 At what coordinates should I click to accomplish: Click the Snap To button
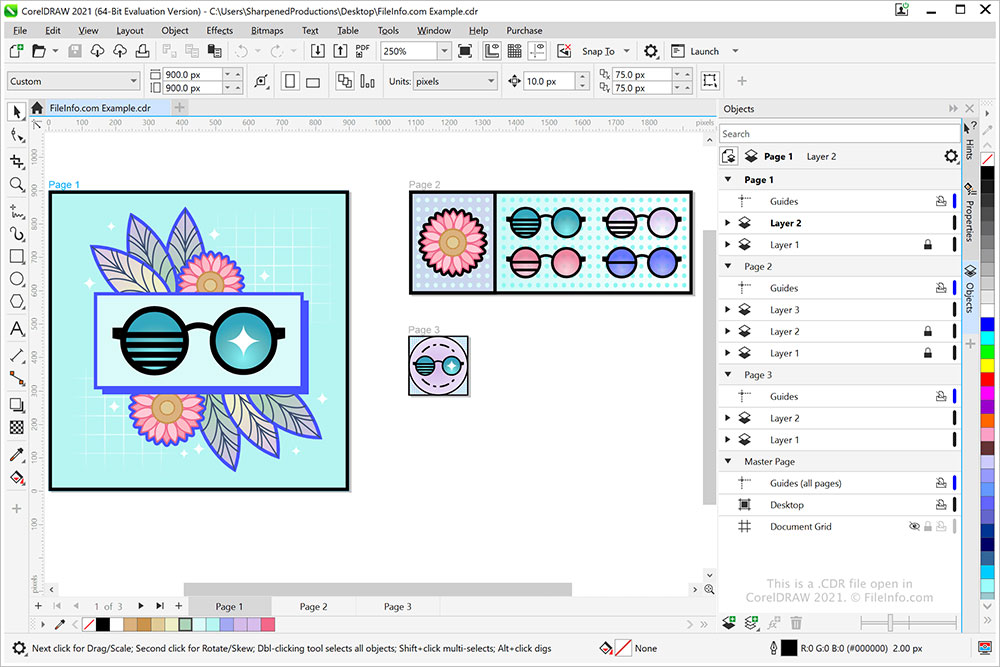coord(598,51)
